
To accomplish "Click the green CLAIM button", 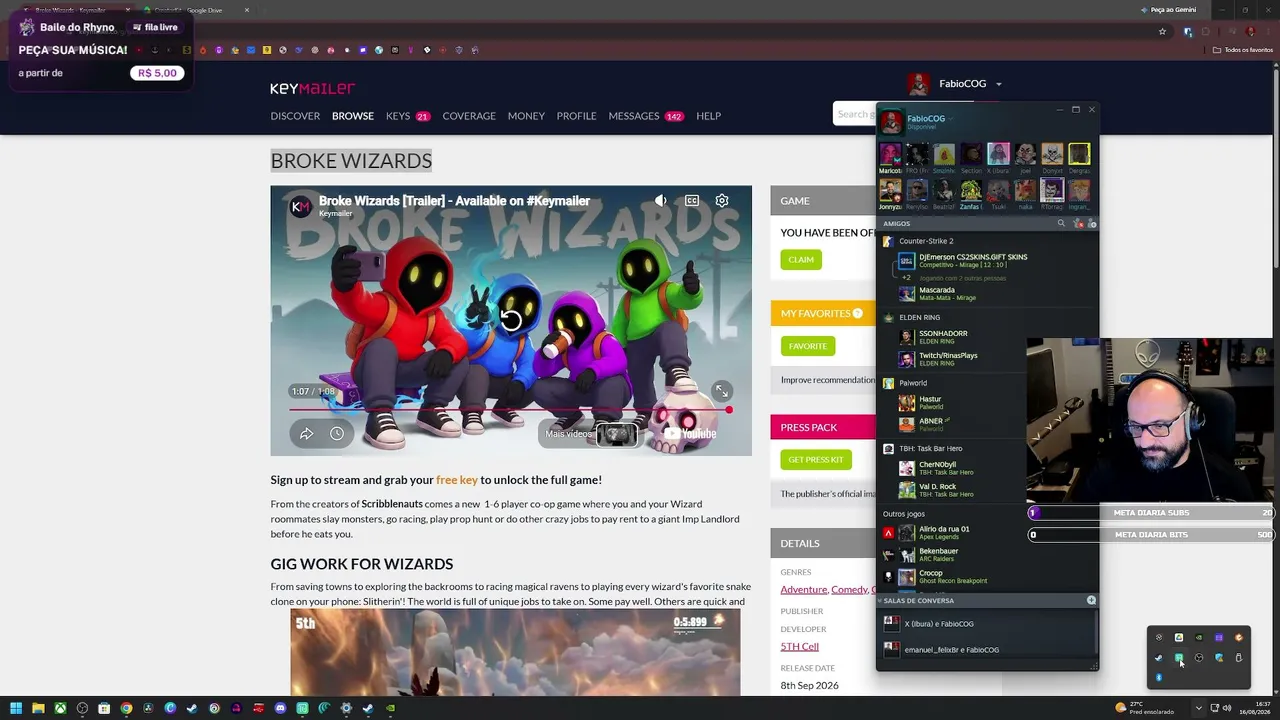I will 801,260.
